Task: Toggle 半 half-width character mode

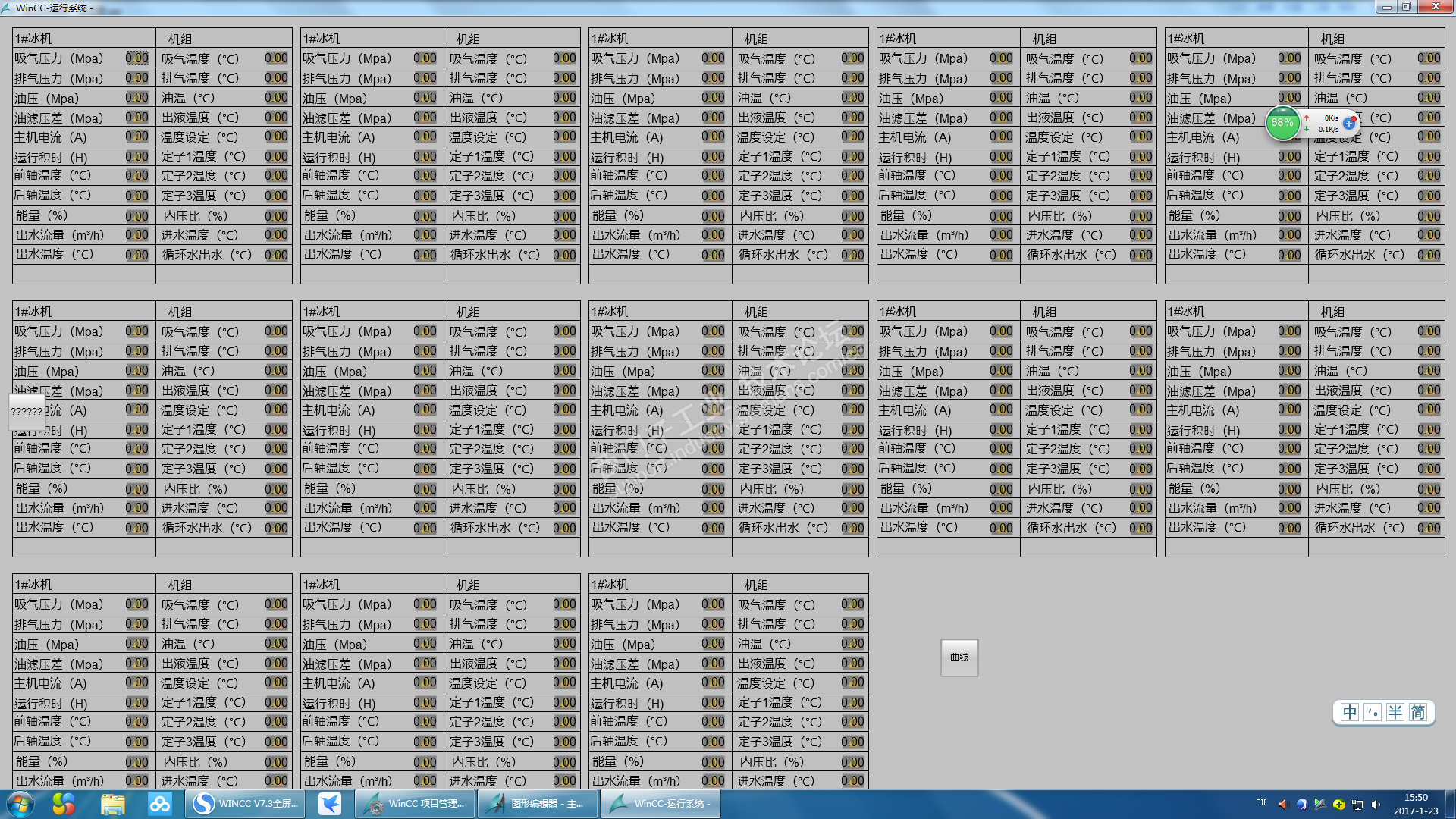Action: pos(1395,713)
